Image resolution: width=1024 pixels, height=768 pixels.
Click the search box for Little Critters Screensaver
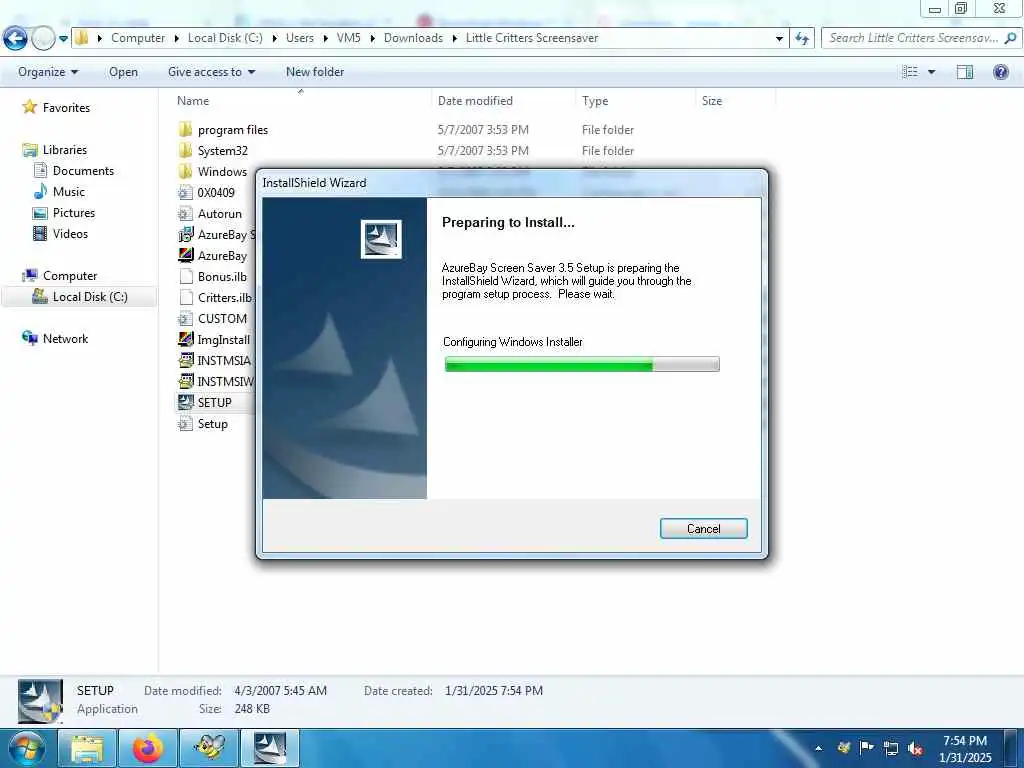913,38
